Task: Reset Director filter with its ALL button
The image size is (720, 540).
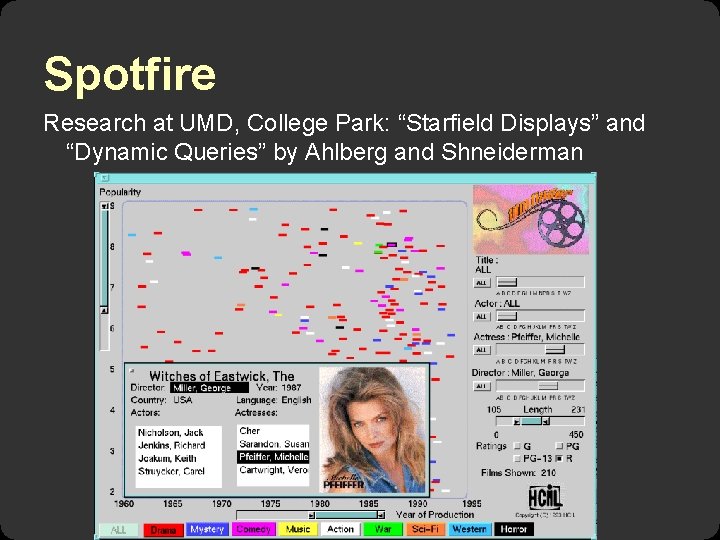Action: pos(482,386)
